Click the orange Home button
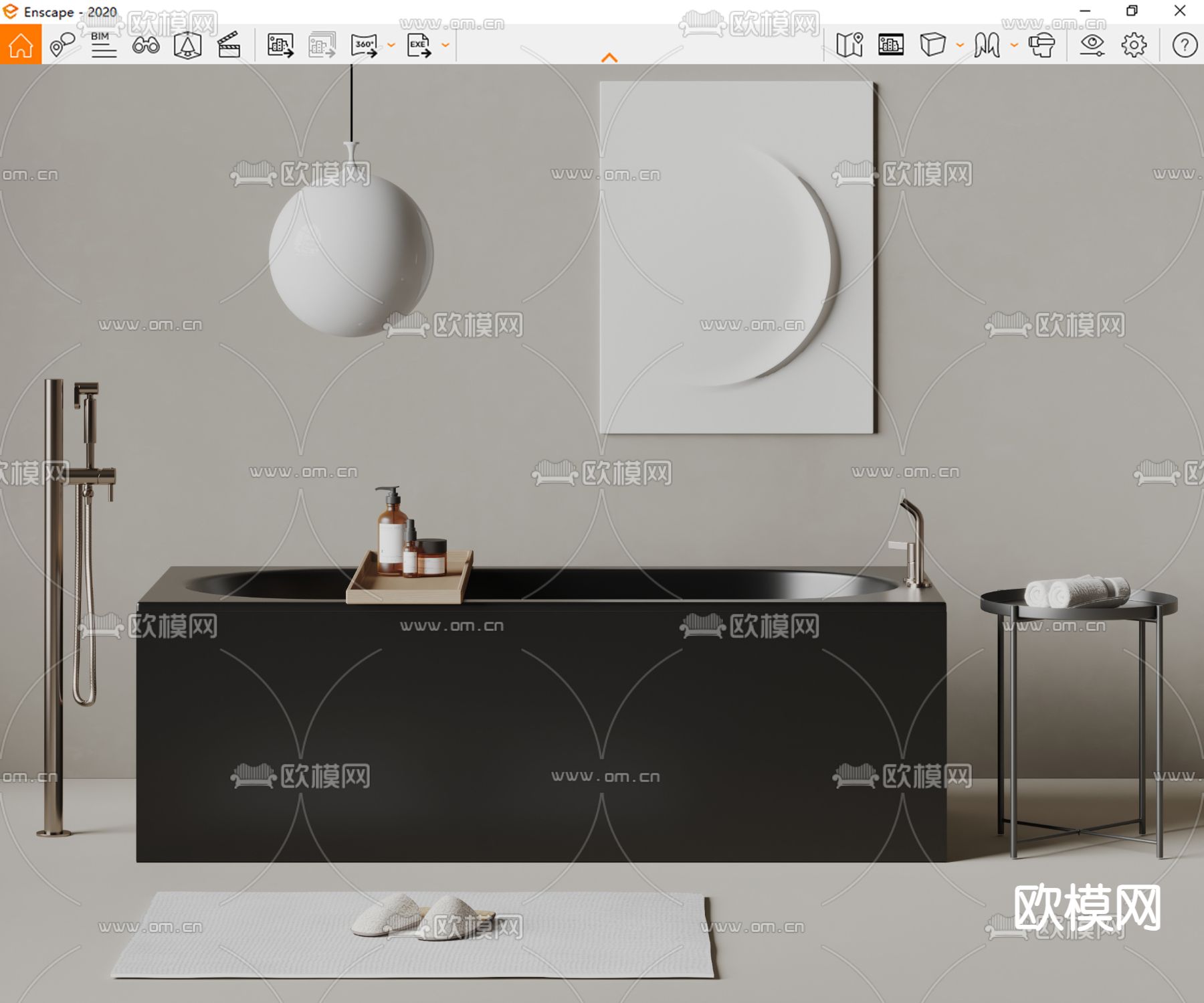 tap(21, 45)
